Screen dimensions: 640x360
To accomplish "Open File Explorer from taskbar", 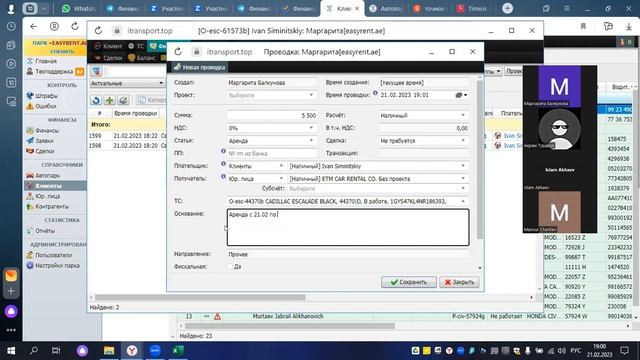I will [109, 351].
